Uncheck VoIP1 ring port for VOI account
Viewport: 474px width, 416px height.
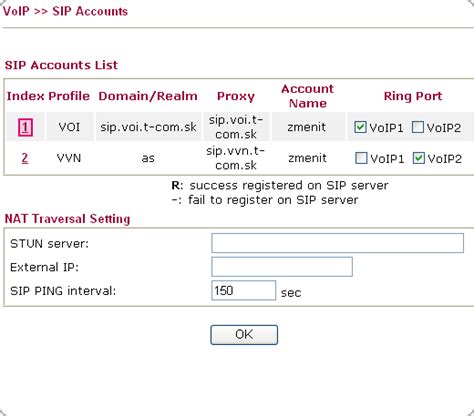pos(360,127)
